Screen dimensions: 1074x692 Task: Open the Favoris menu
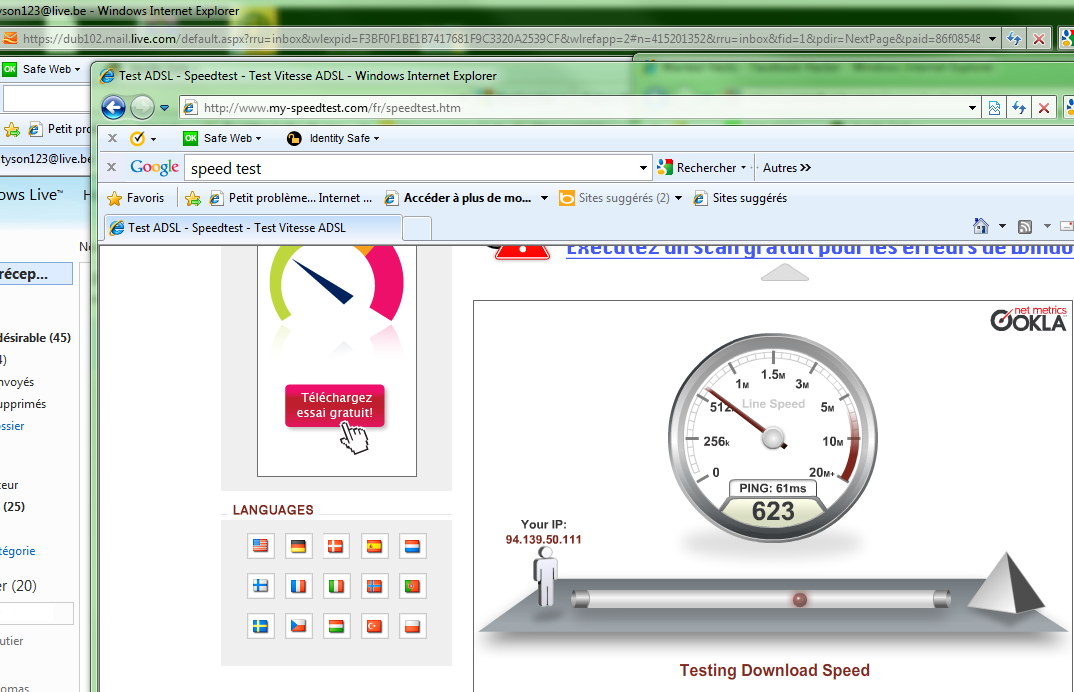(x=136, y=198)
